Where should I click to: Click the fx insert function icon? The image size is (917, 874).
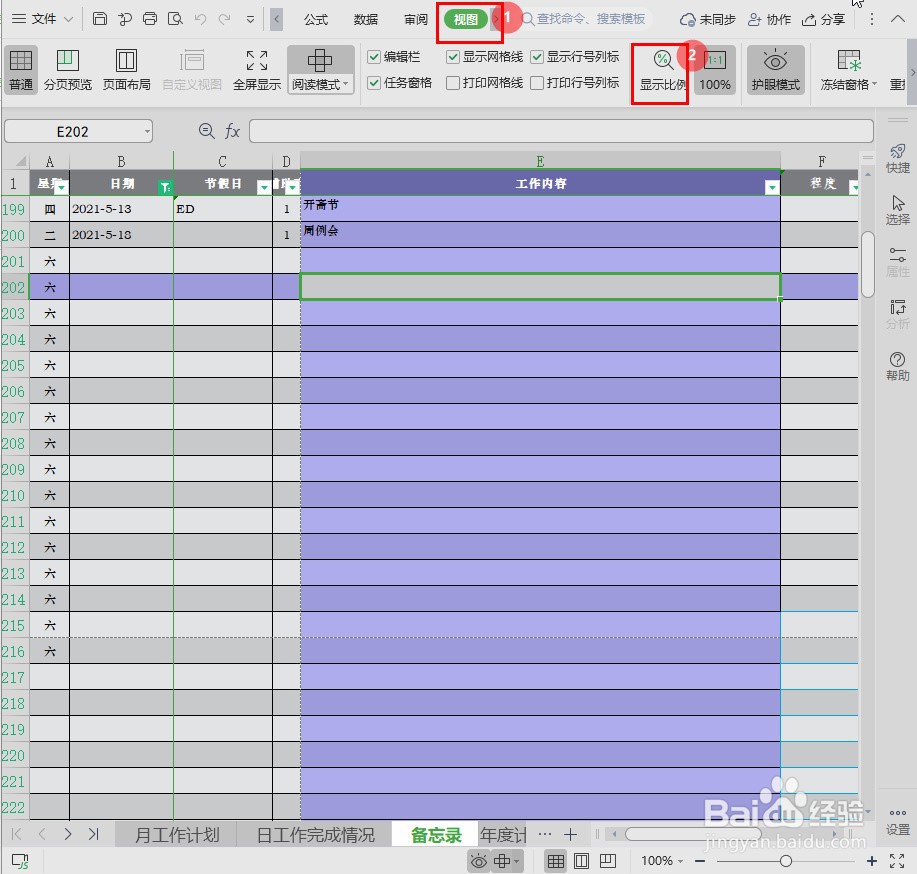point(232,131)
